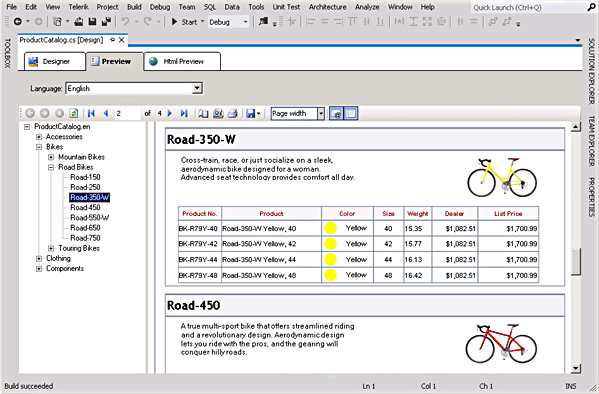Click the current page number field
The width and height of the screenshot is (599, 394).
128,113
